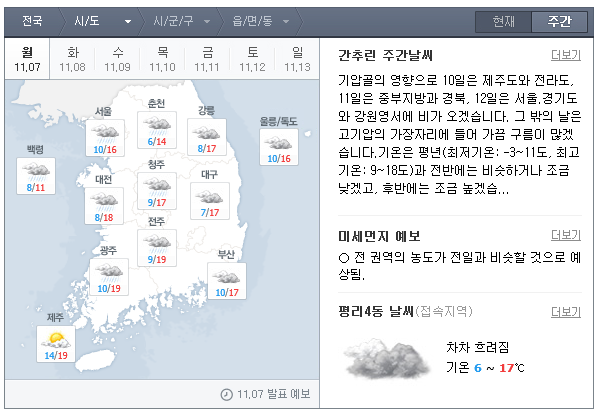Click the Jeonju (전주) weather icon
Viewport: 600px width, 417px height.
click(157, 243)
